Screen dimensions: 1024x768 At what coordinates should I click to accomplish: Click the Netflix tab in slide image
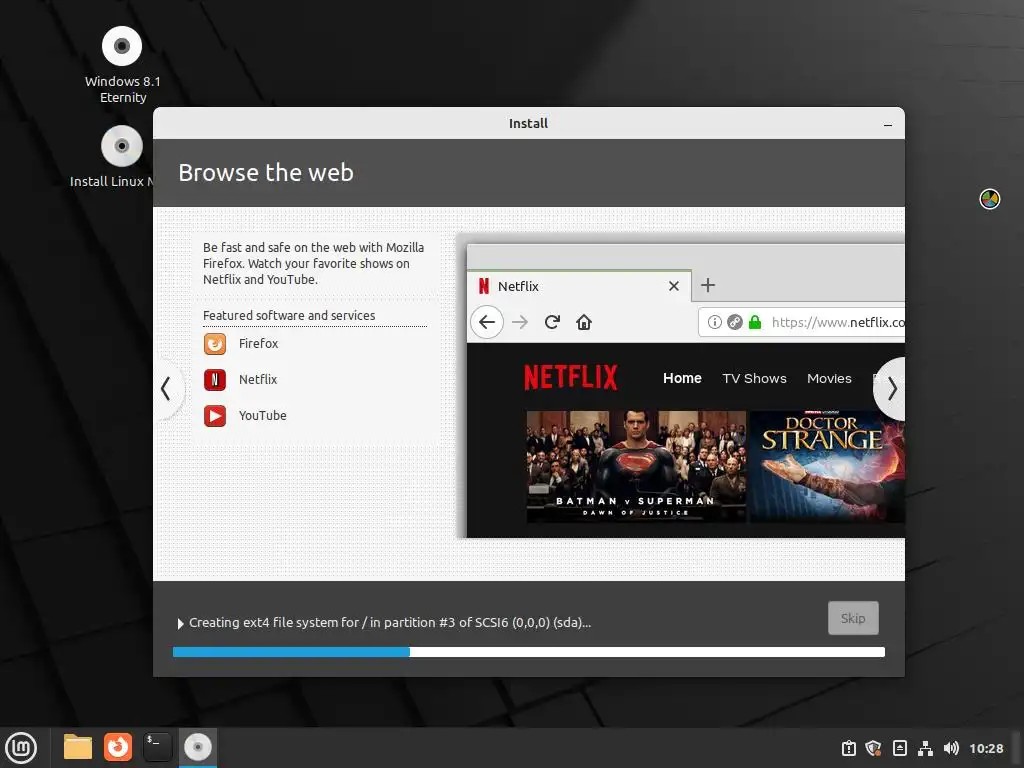579,286
